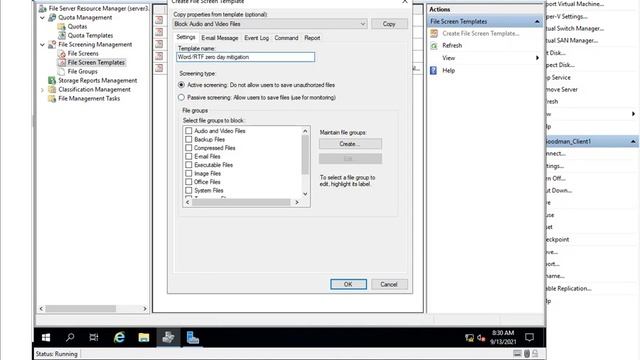This screenshot has width=640, height=360.
Task: Open File Explorer from the taskbar
Action: [x=144, y=338]
